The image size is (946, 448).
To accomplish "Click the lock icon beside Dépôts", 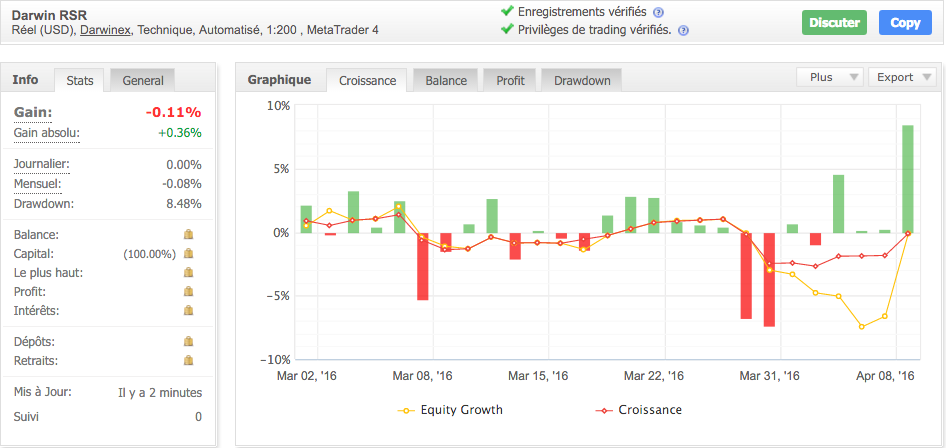I will click(x=188, y=342).
